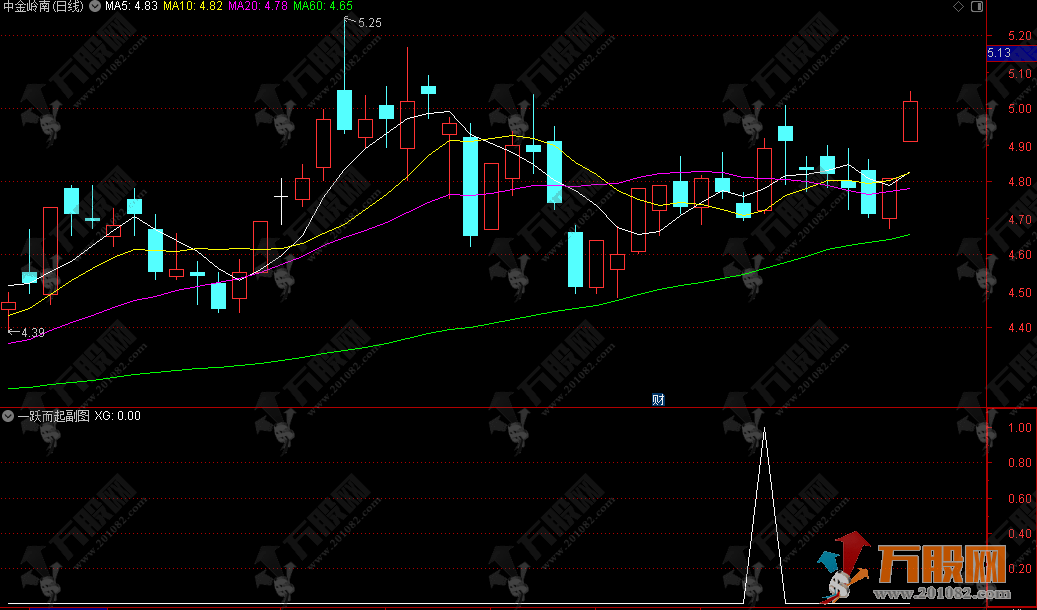Toggle the side panel icon at chart top
1037x610 pixels.
(x=977, y=7)
